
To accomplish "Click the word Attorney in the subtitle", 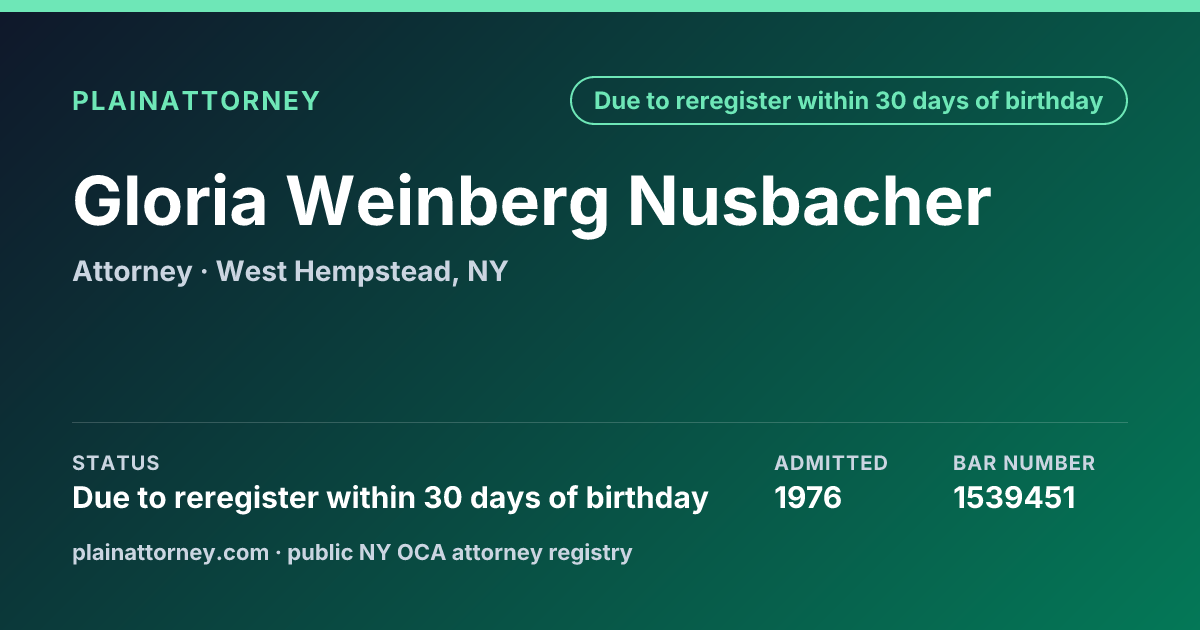I will [x=132, y=272].
